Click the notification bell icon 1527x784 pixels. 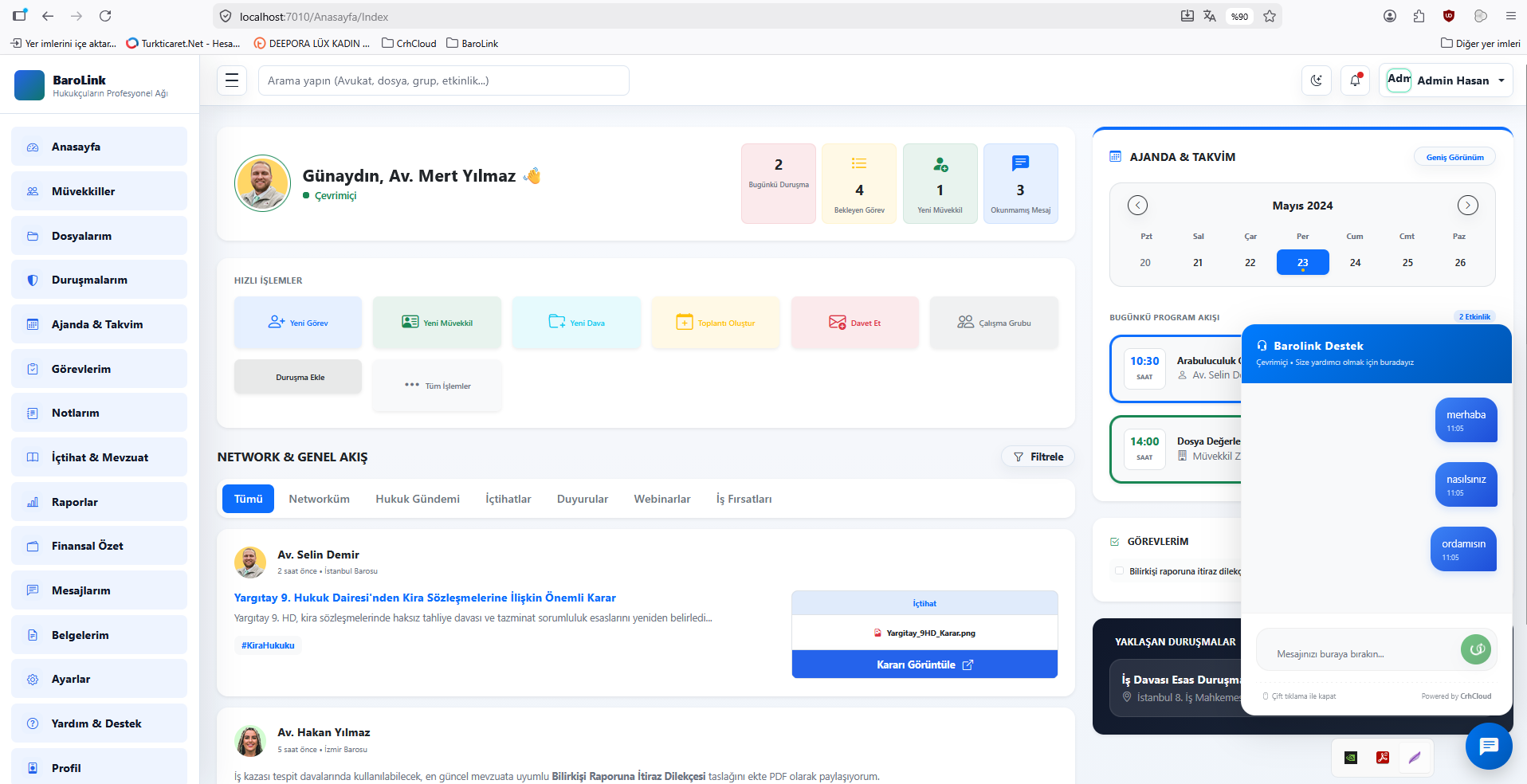click(x=1356, y=80)
